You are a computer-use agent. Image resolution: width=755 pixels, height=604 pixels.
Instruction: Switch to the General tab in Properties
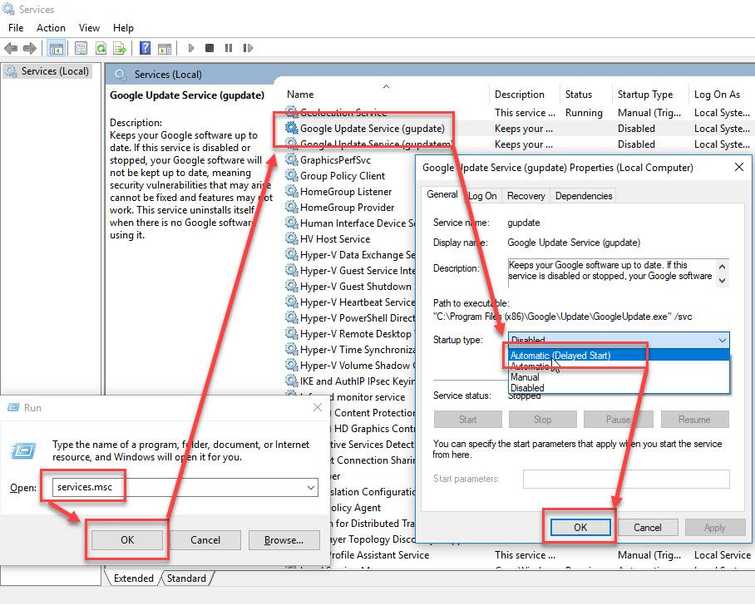click(442, 195)
